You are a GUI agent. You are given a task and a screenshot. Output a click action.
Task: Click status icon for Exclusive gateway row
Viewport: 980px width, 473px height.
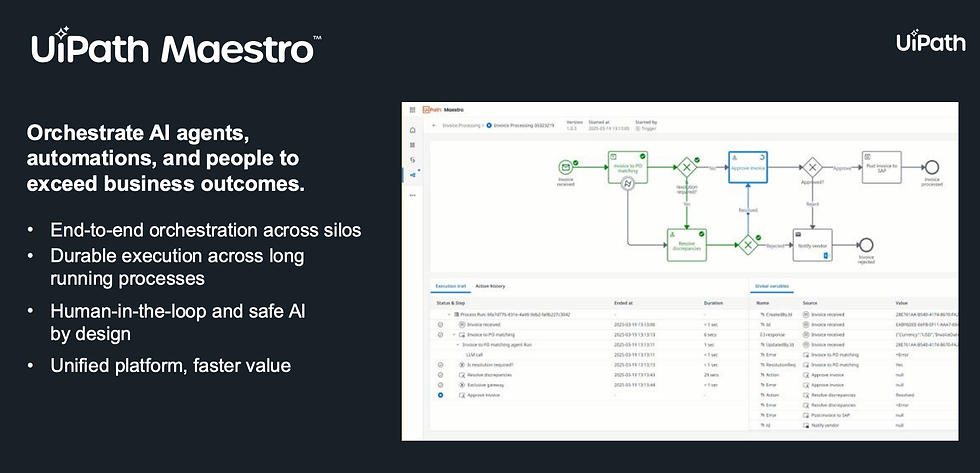441,385
